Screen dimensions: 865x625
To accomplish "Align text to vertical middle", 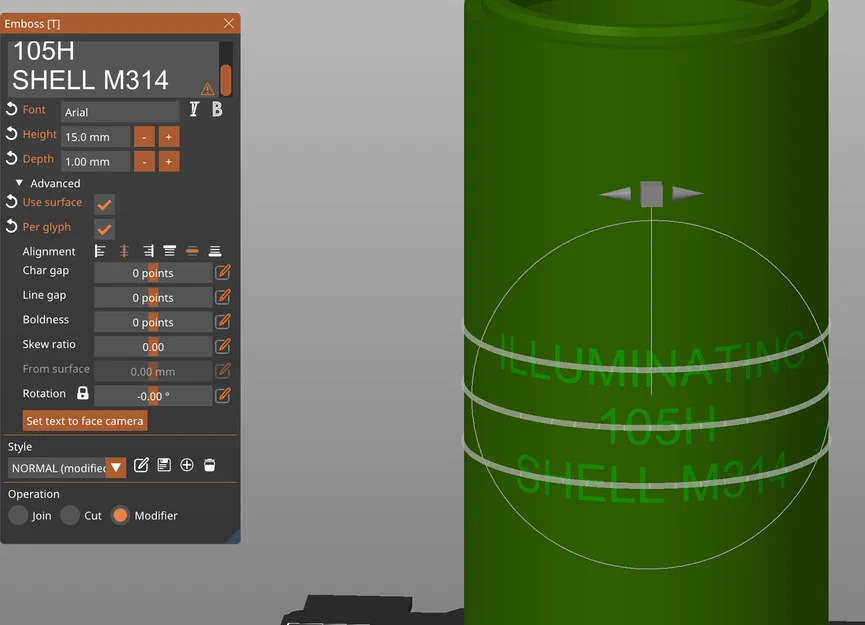I will click(x=192, y=252).
